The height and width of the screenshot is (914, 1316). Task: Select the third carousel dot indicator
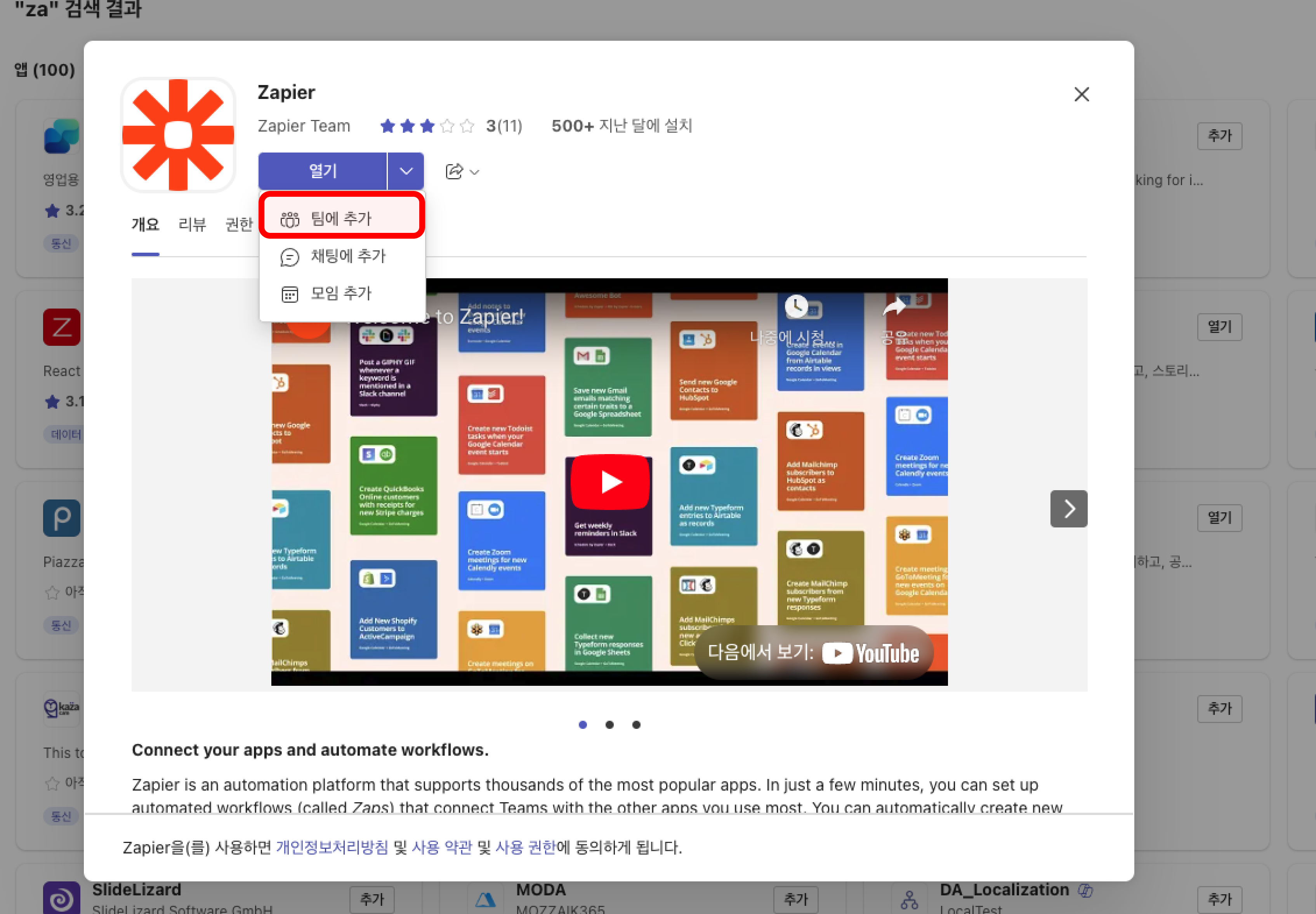click(x=636, y=725)
